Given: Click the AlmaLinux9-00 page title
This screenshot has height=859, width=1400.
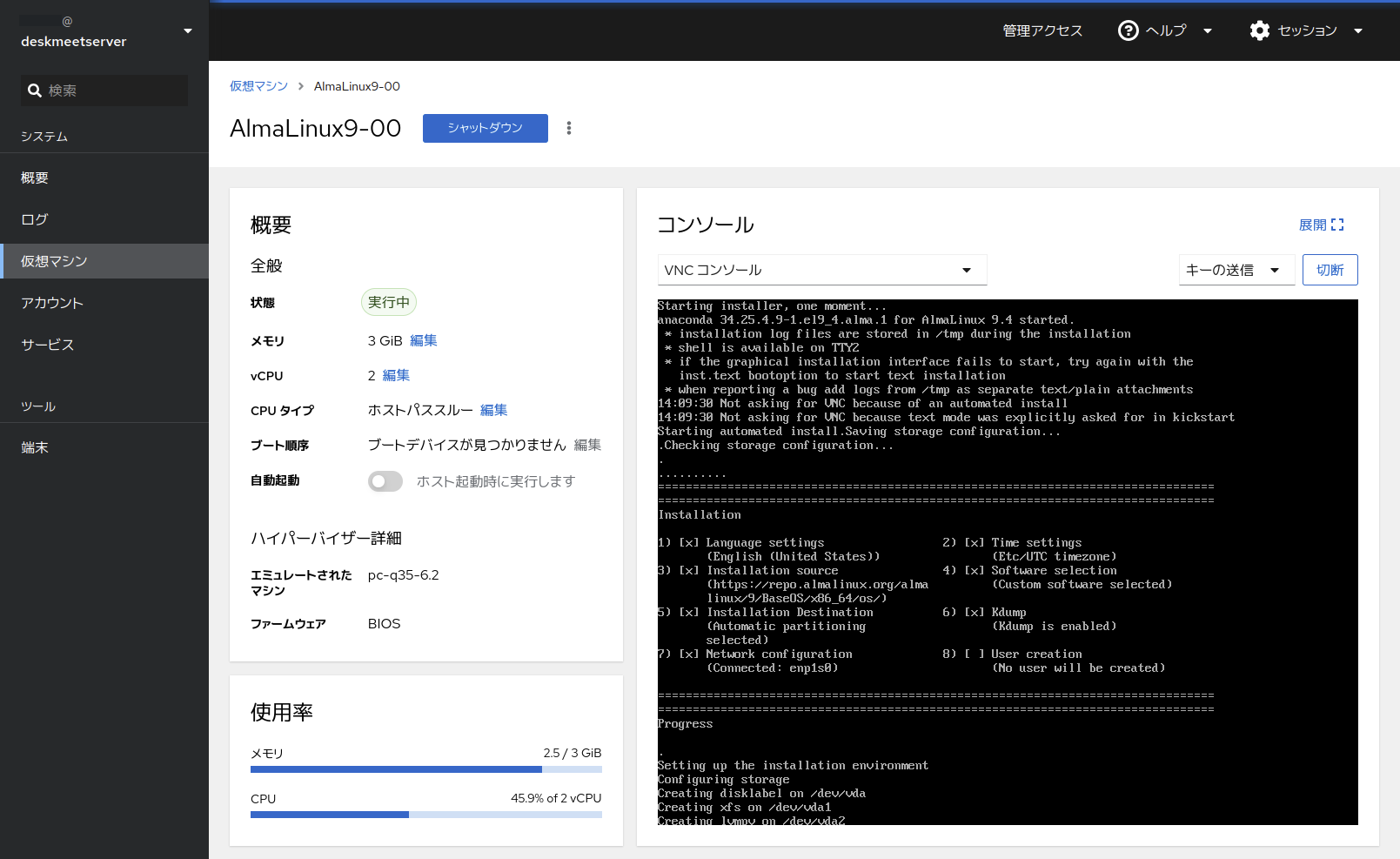Looking at the screenshot, I should click(x=315, y=128).
